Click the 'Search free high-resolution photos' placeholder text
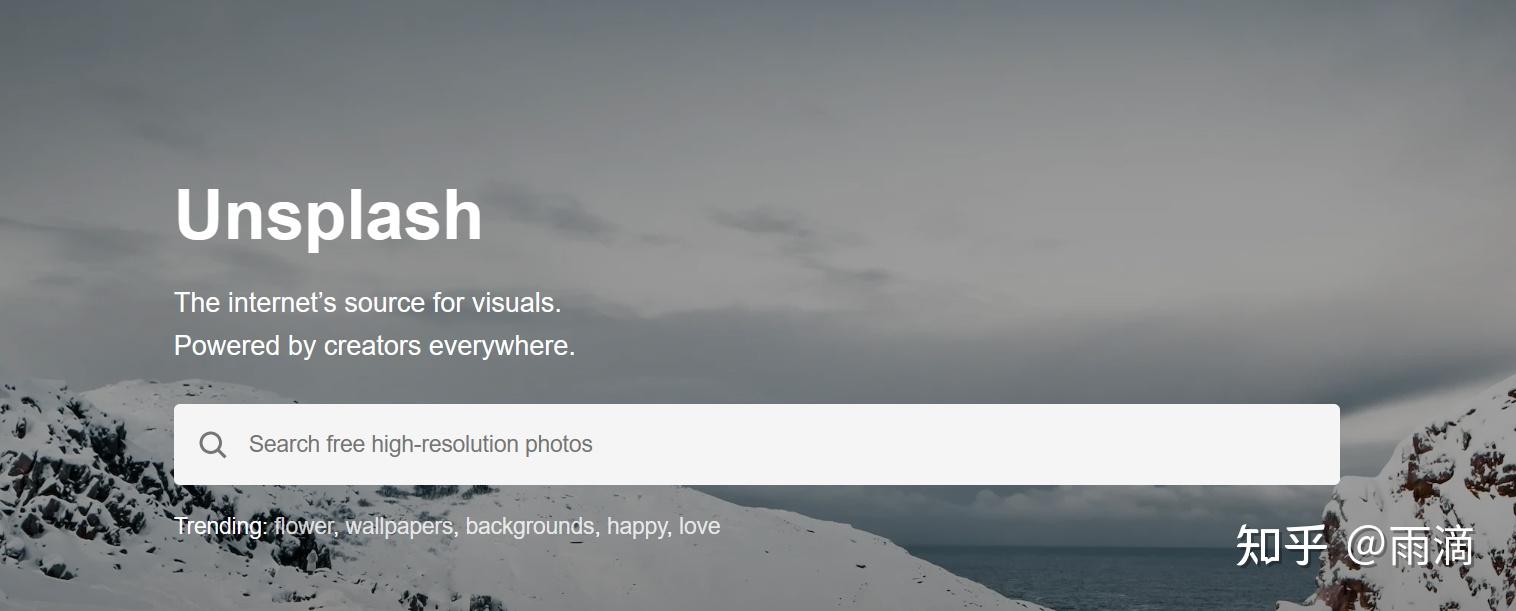The height and width of the screenshot is (611, 1516). [421, 444]
